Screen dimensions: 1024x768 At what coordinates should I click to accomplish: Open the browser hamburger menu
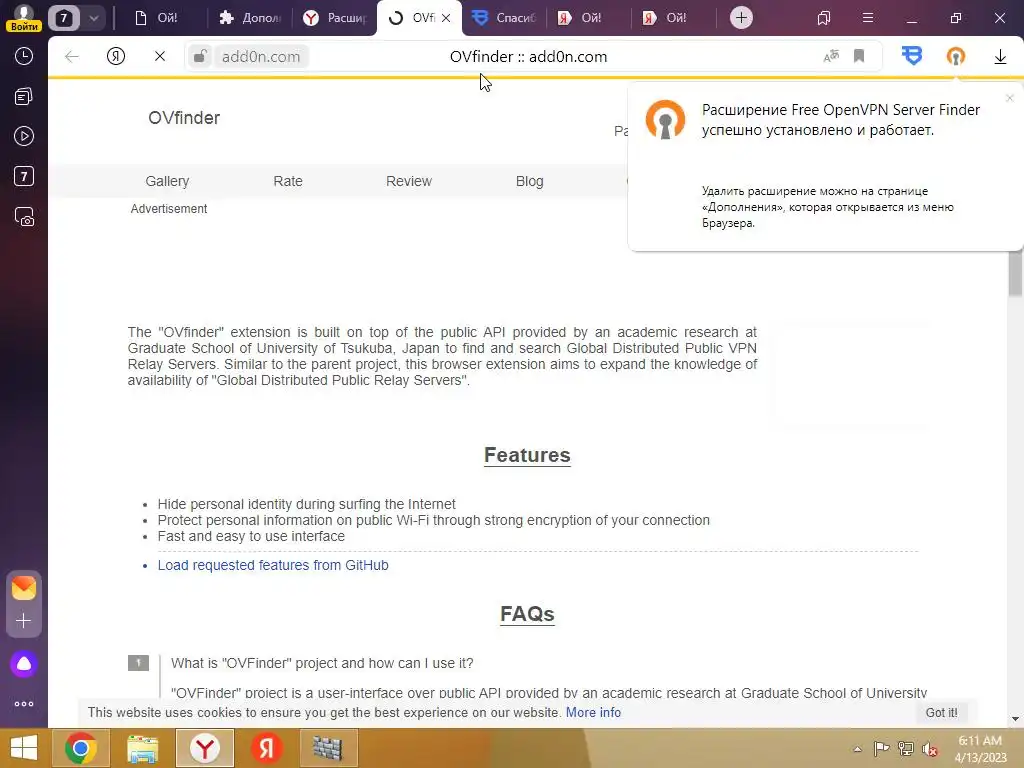click(x=868, y=18)
